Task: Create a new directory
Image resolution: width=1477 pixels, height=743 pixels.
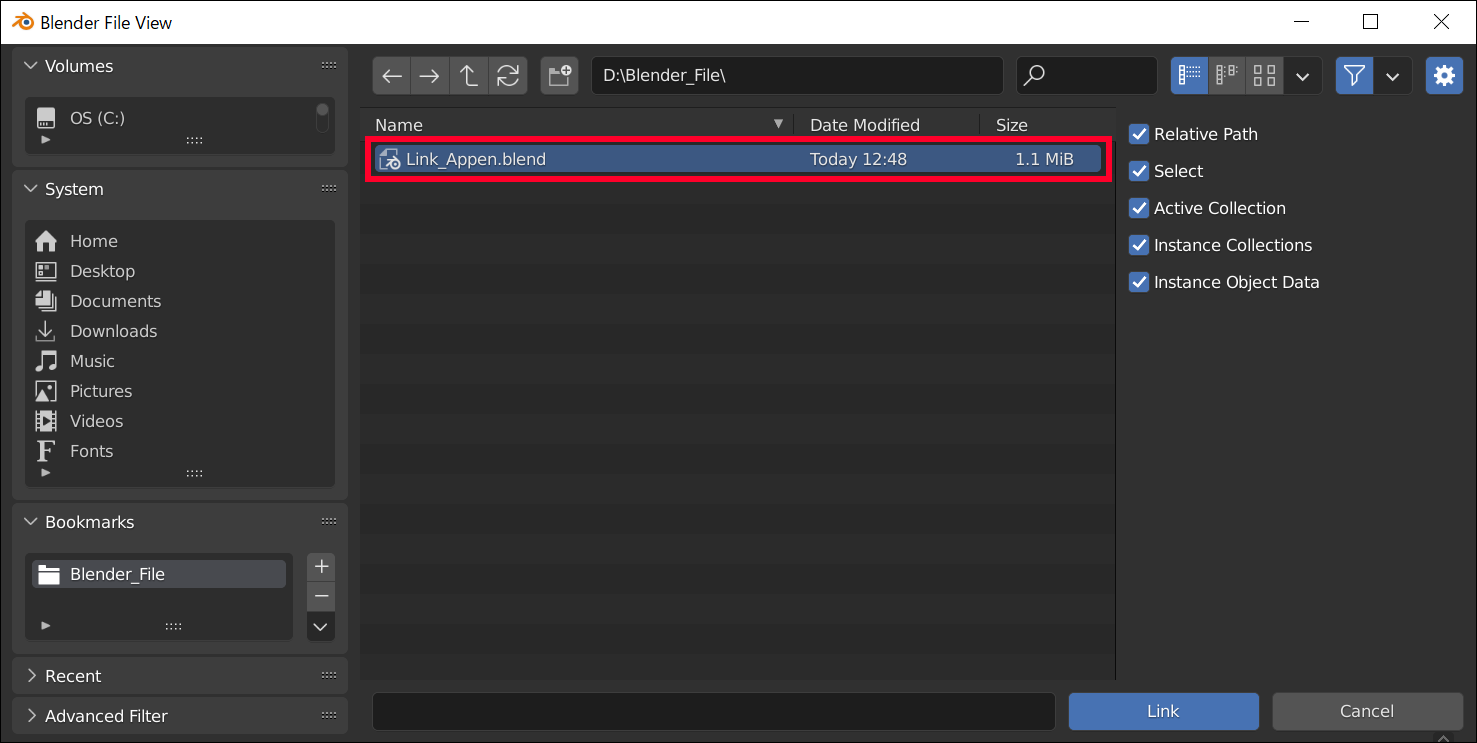Action: pyautogui.click(x=559, y=75)
